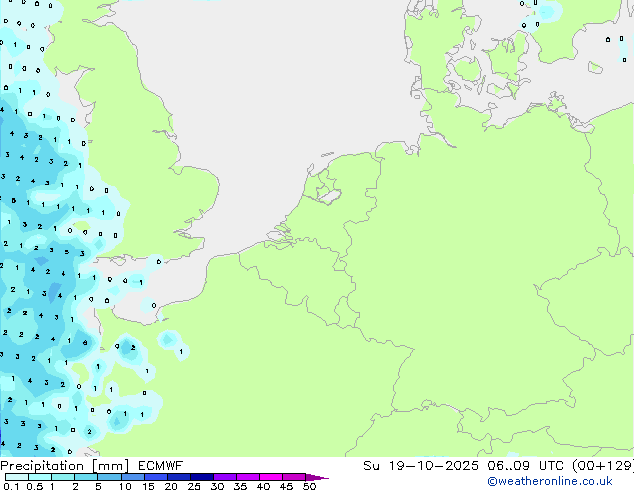
Task: Select the legend value '35'
Action: pyautogui.click(x=240, y=486)
